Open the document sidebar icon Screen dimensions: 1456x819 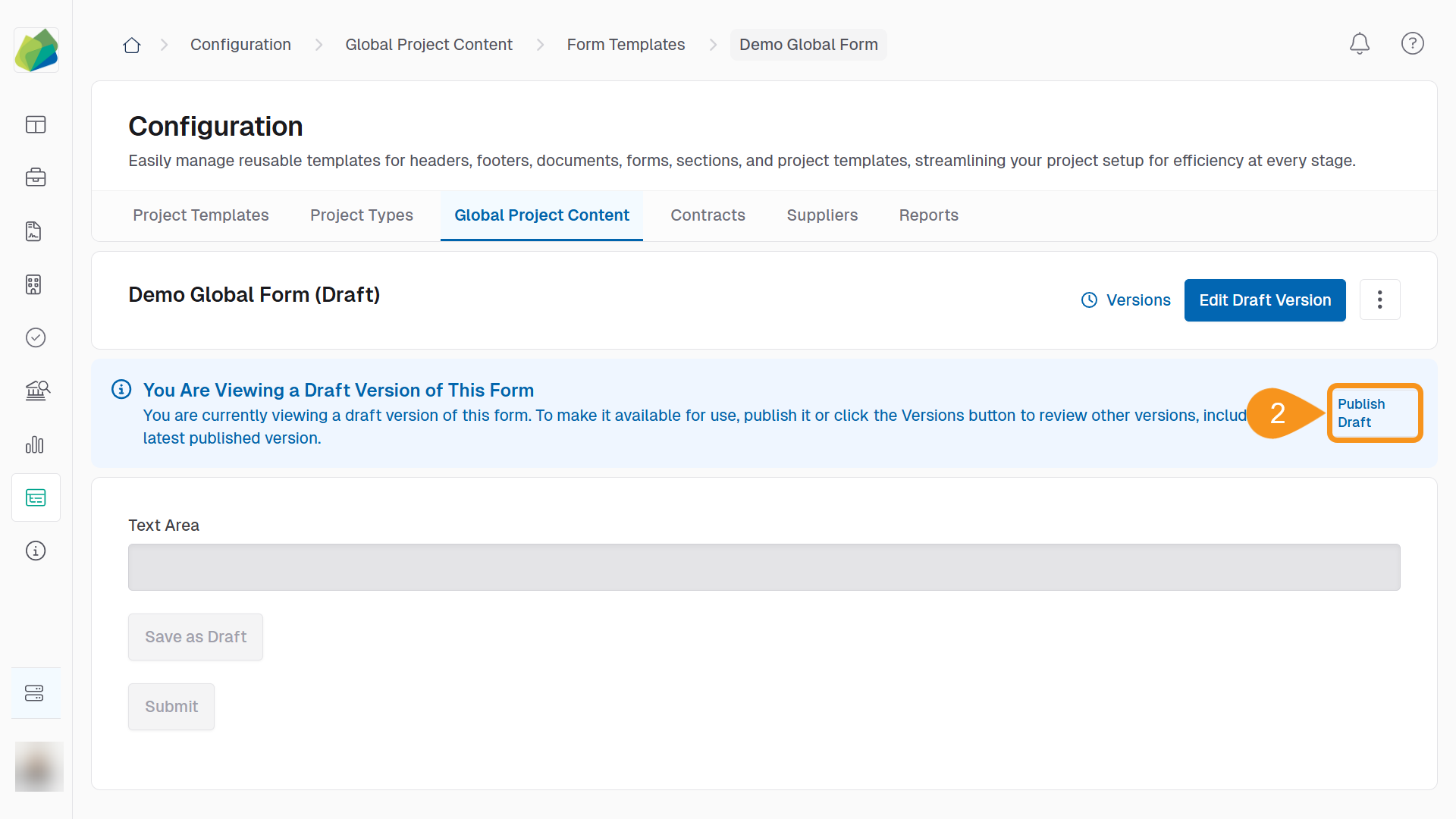(34, 231)
